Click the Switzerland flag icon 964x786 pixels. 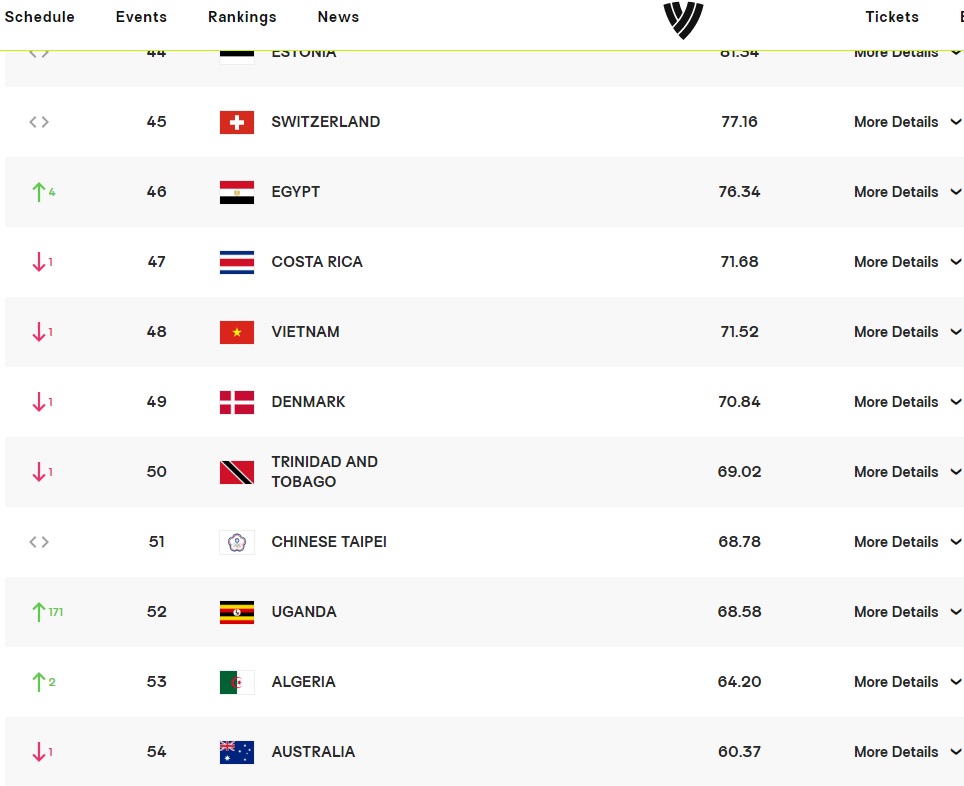pyautogui.click(x=237, y=122)
